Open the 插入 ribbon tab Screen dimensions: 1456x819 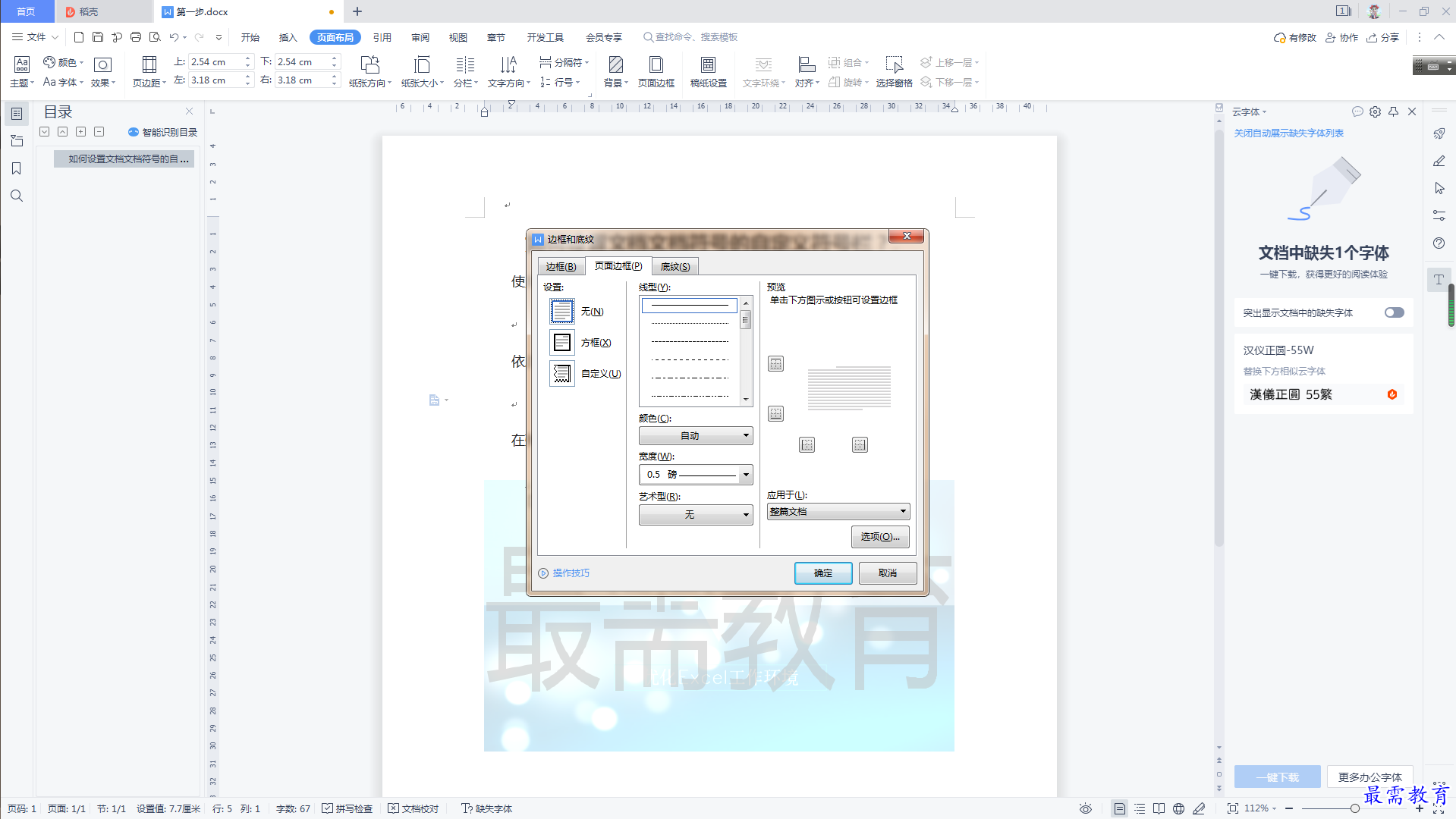(288, 37)
